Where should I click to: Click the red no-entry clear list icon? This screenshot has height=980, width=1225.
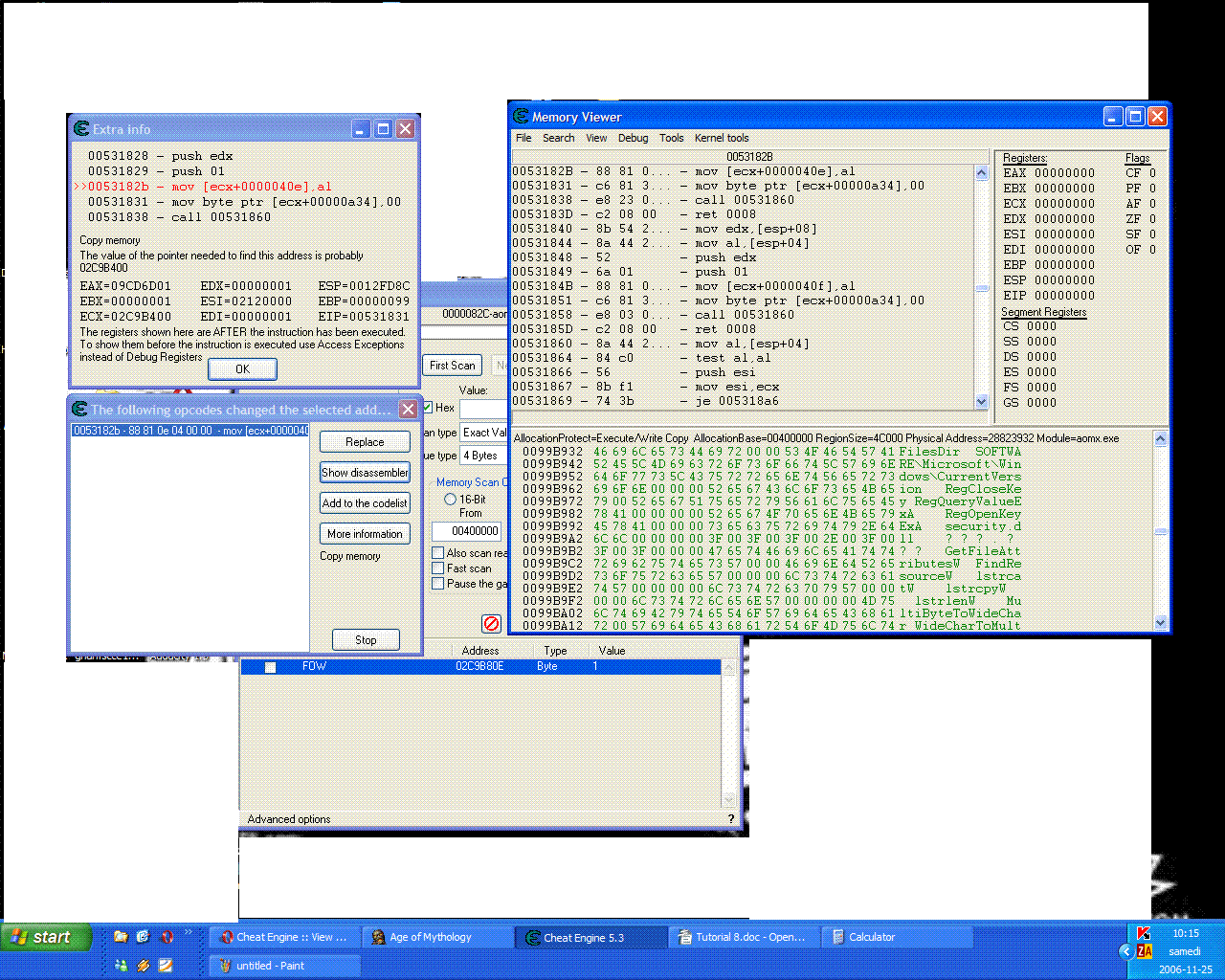coord(491,624)
